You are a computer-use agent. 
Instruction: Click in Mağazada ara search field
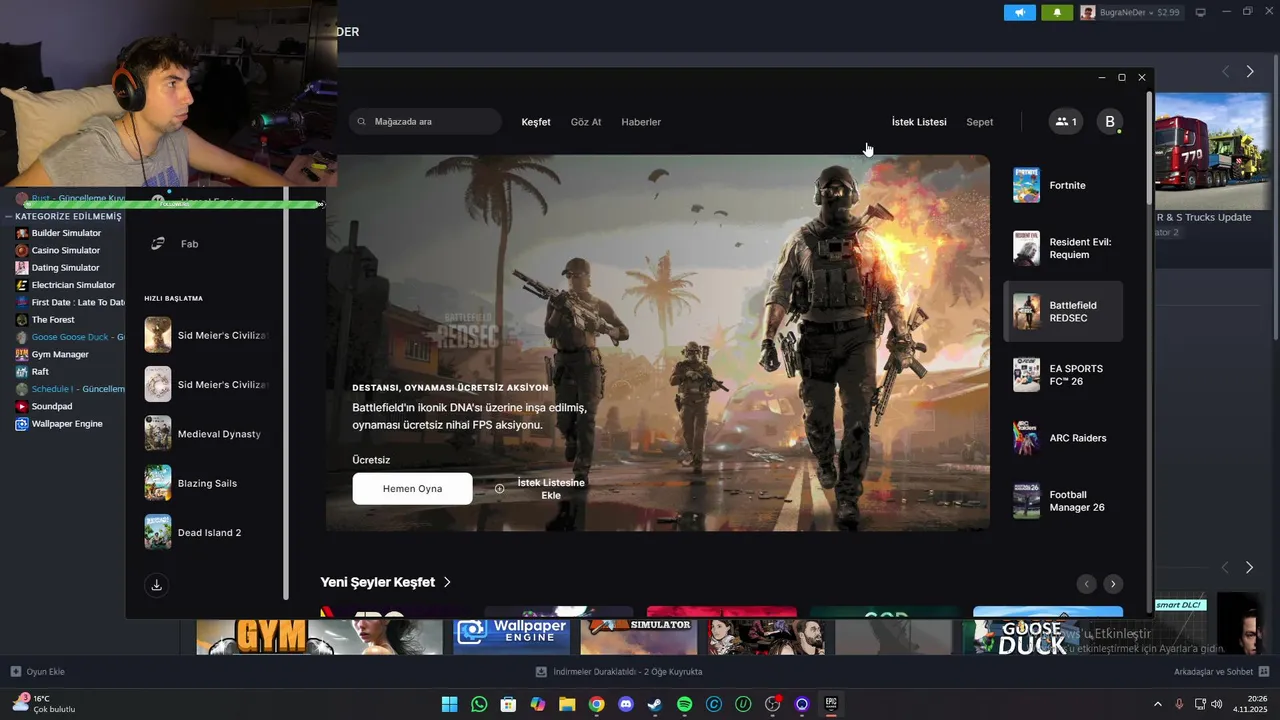coord(425,122)
